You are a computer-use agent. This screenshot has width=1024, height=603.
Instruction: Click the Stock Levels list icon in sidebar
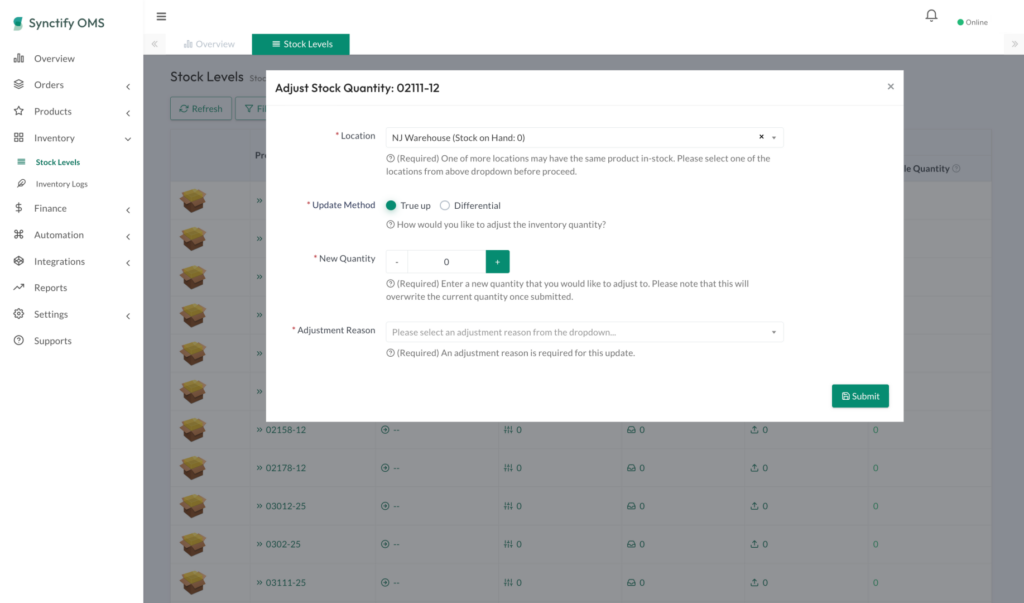point(22,162)
